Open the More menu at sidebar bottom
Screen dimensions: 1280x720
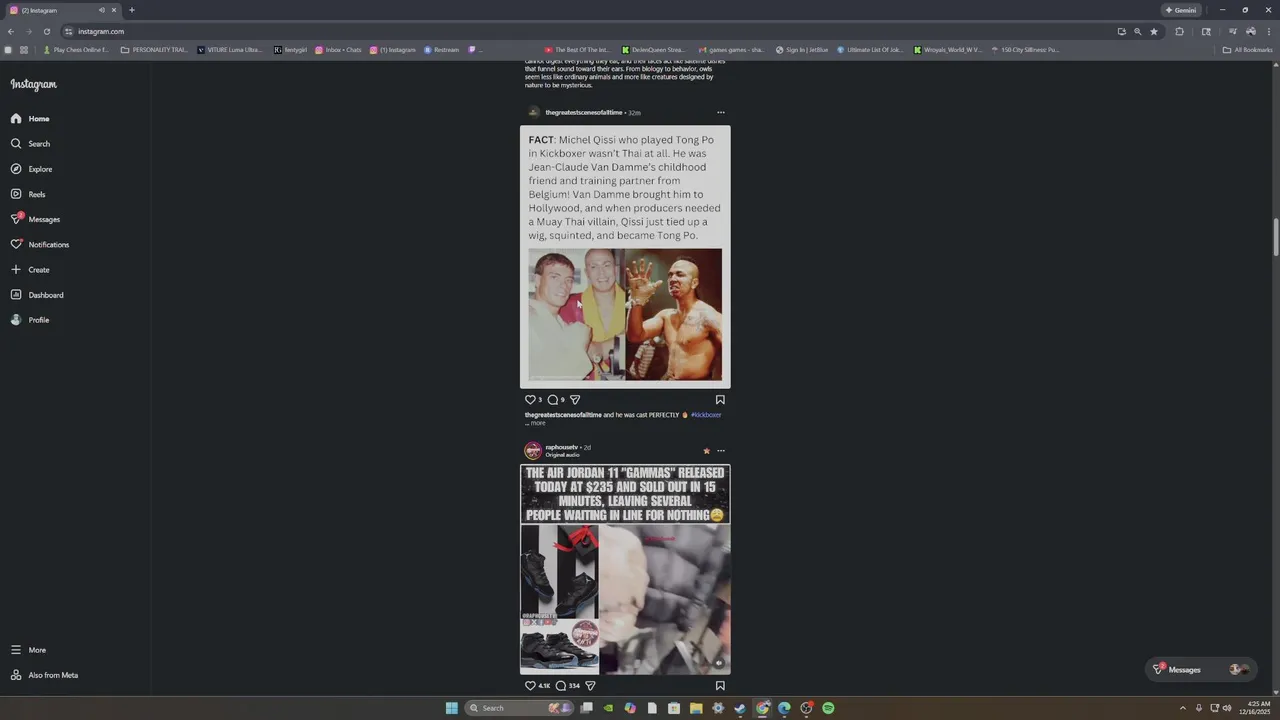click(28, 650)
